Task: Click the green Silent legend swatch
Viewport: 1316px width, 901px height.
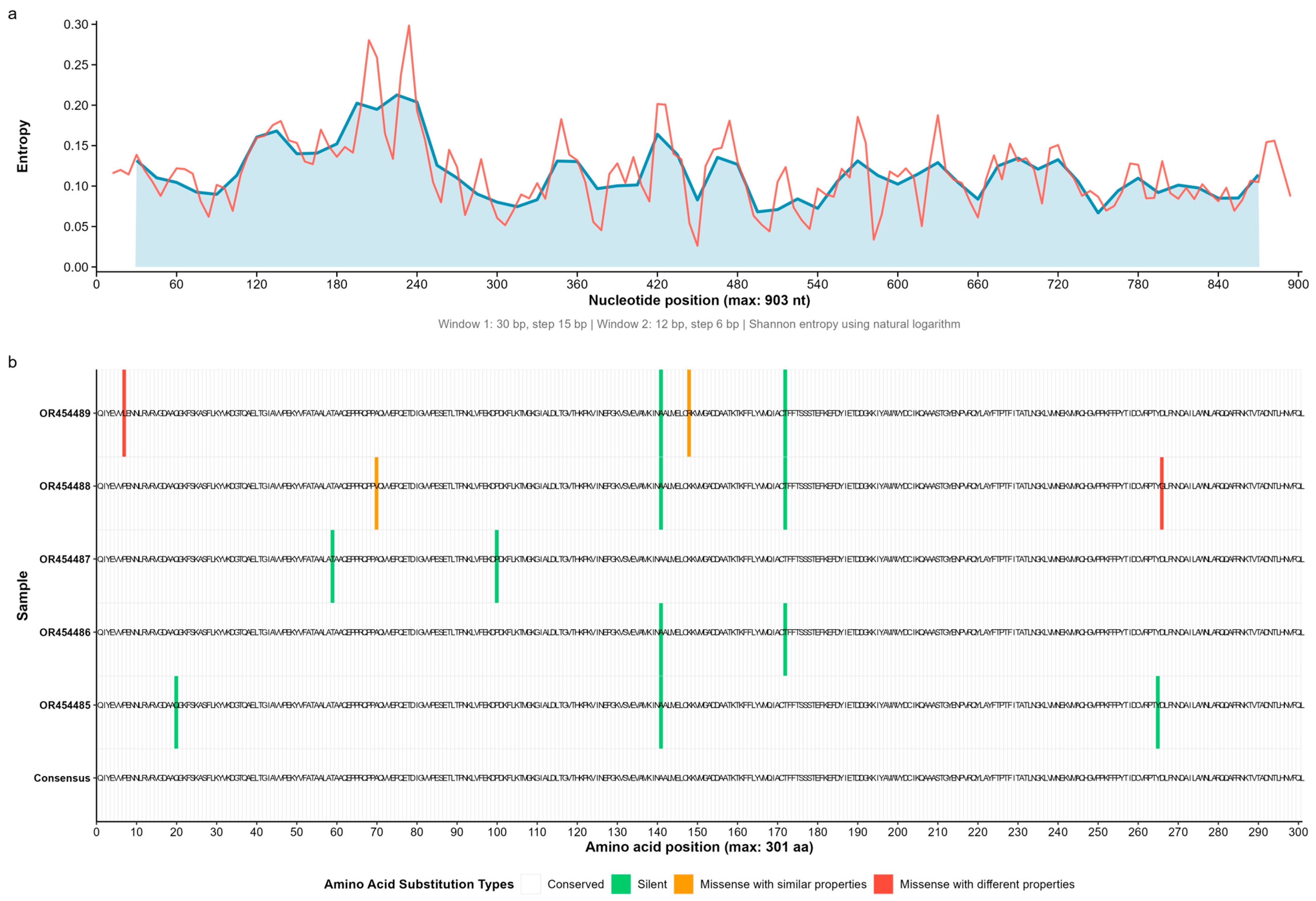Action: [621, 884]
